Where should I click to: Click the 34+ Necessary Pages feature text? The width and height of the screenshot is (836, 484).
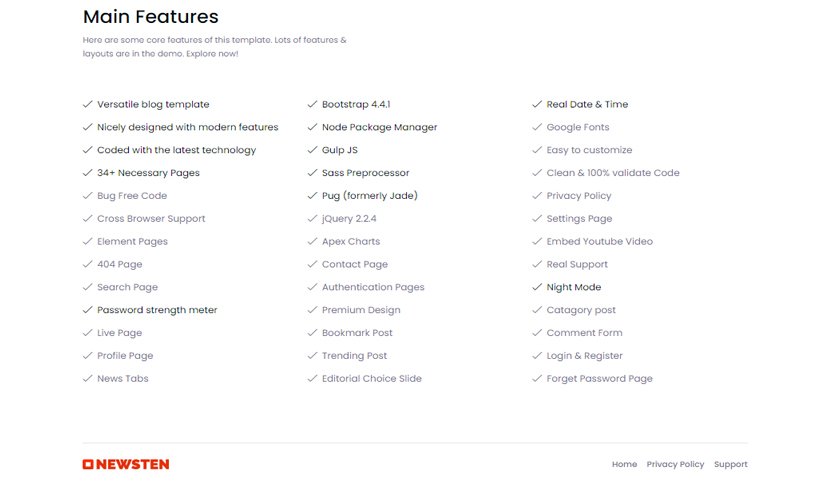point(148,173)
